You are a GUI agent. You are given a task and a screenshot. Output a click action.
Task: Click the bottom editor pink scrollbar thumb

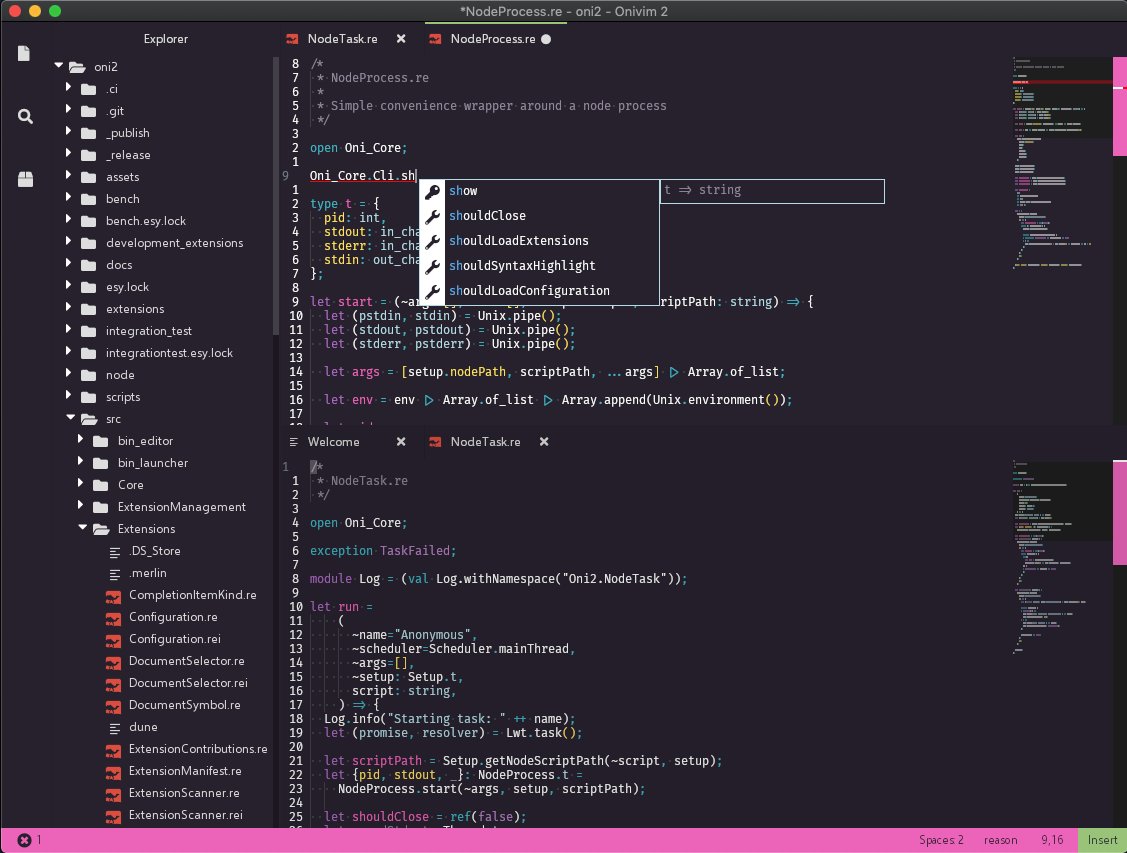tap(1120, 512)
